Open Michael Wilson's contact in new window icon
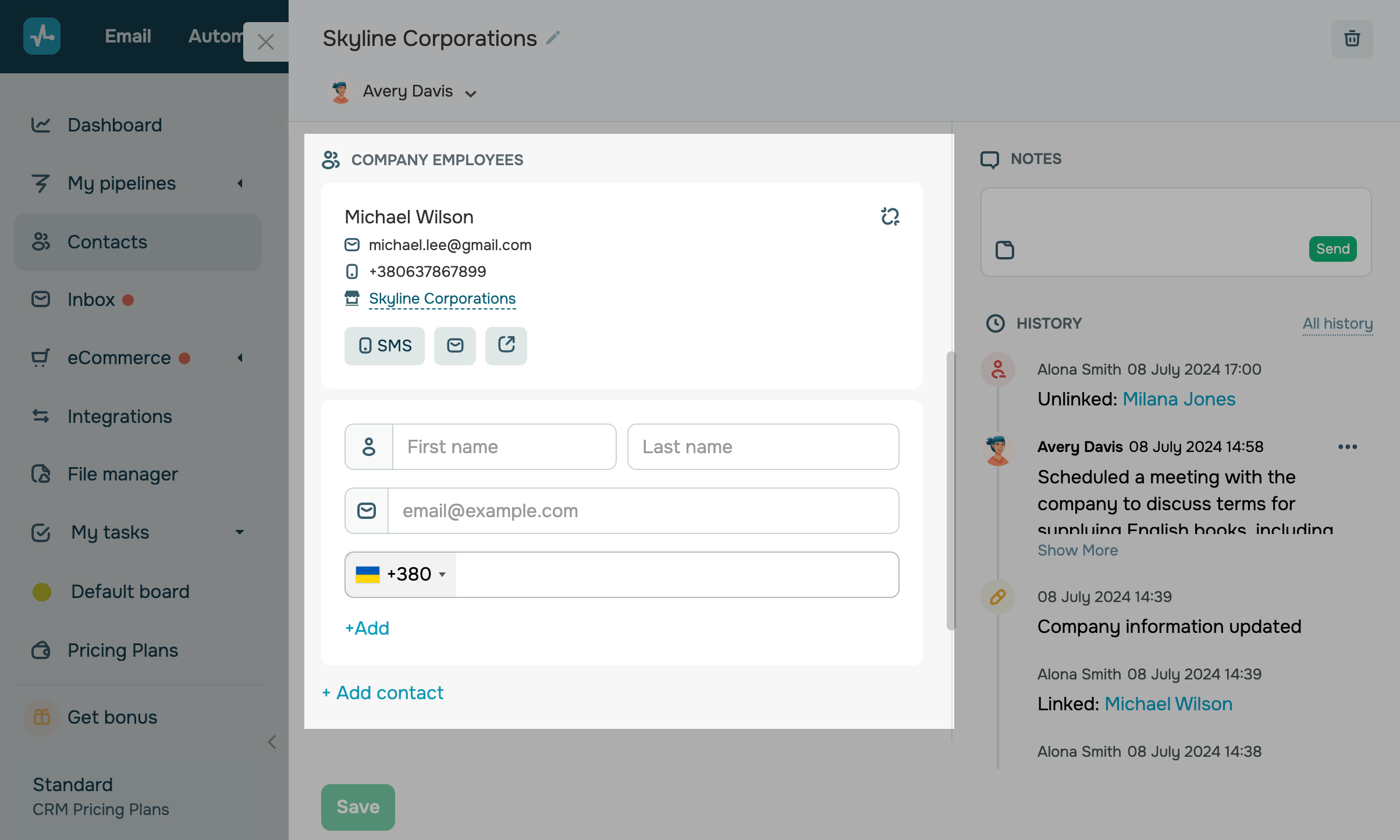 pos(506,346)
